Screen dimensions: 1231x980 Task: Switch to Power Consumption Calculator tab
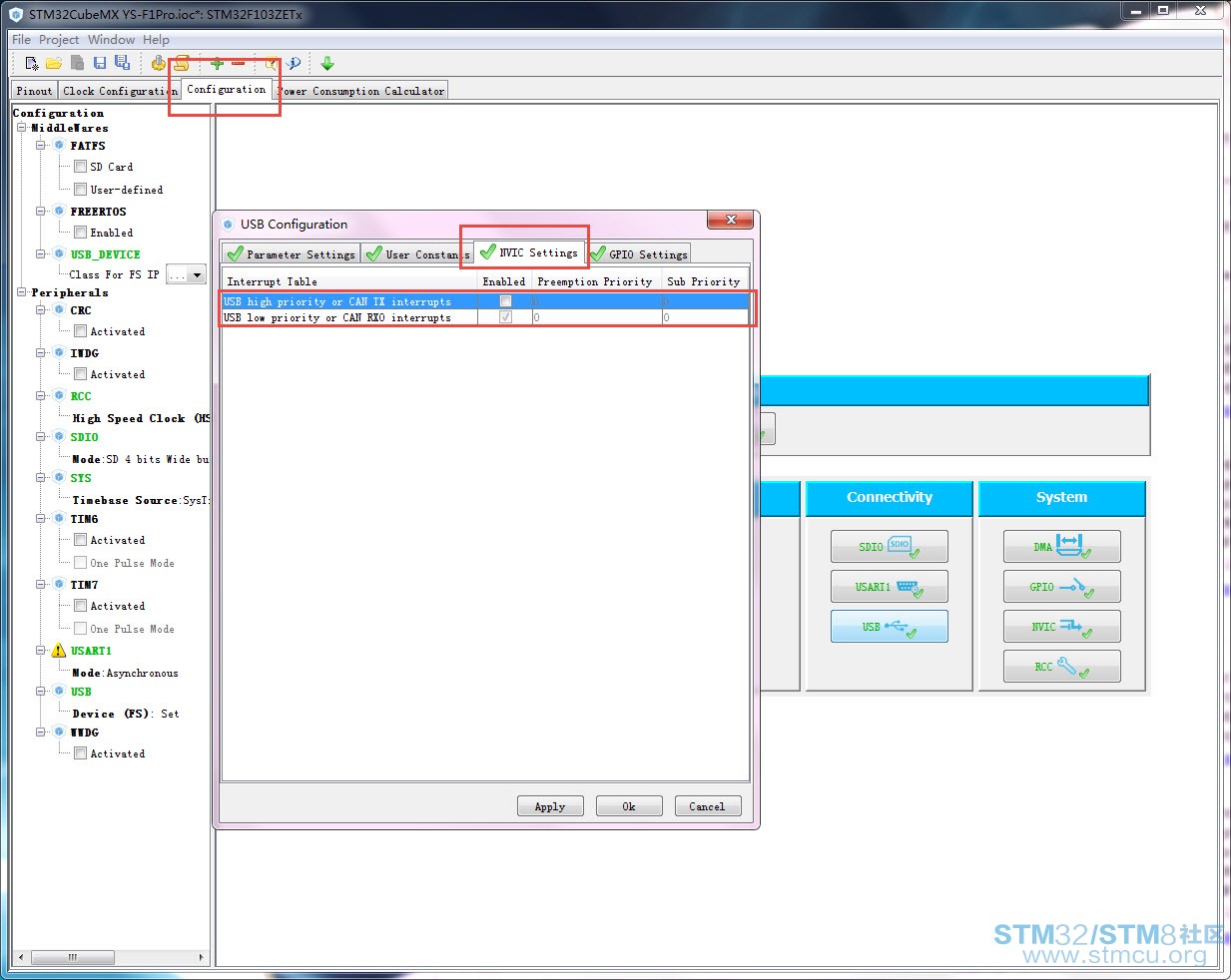click(x=360, y=91)
